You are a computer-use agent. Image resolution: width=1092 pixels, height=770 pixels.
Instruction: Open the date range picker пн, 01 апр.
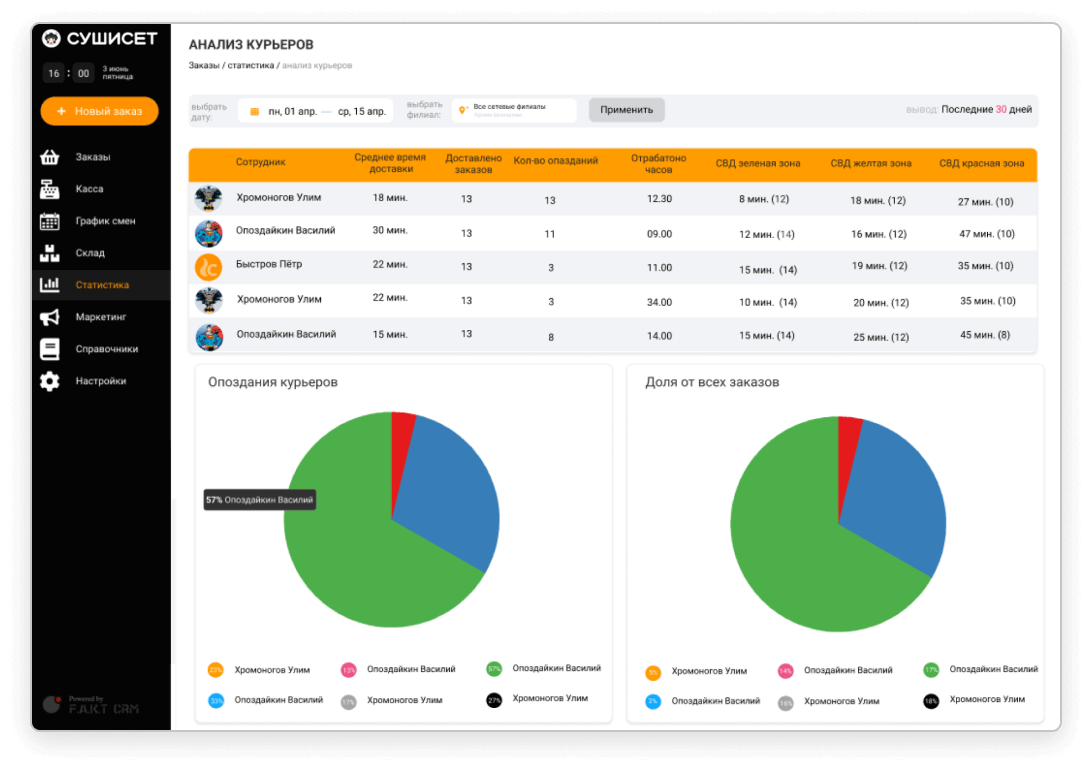(315, 111)
